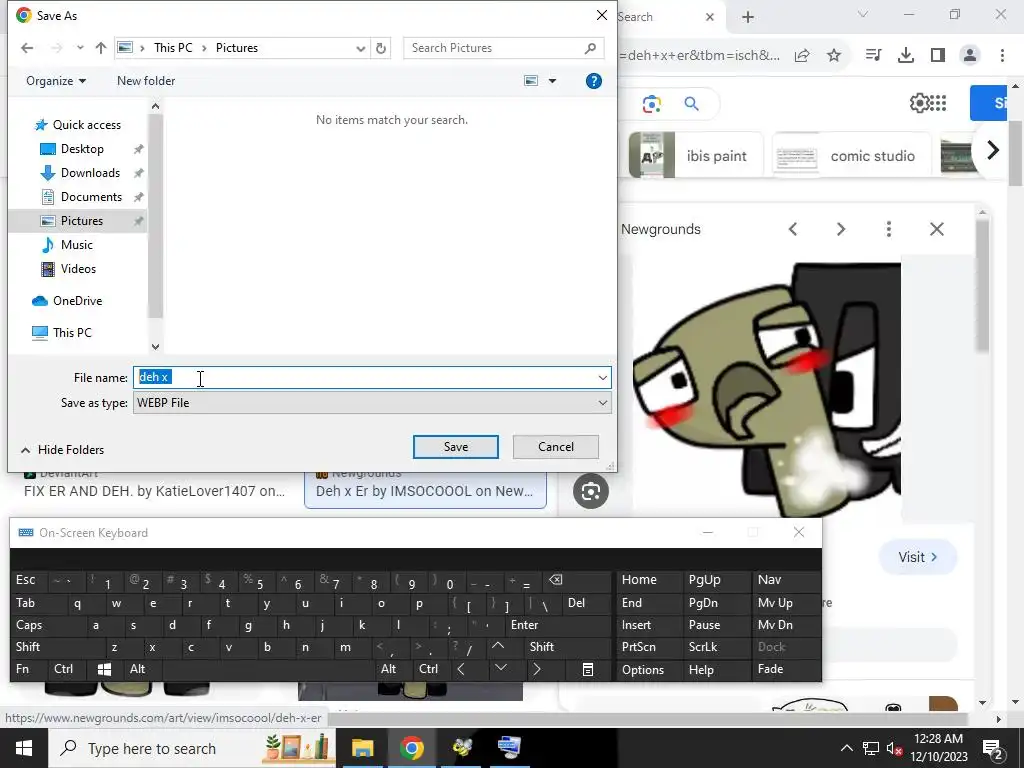Open FIX ER AND DEH DeviantArt result
The width and height of the screenshot is (1024, 768).
click(155, 491)
